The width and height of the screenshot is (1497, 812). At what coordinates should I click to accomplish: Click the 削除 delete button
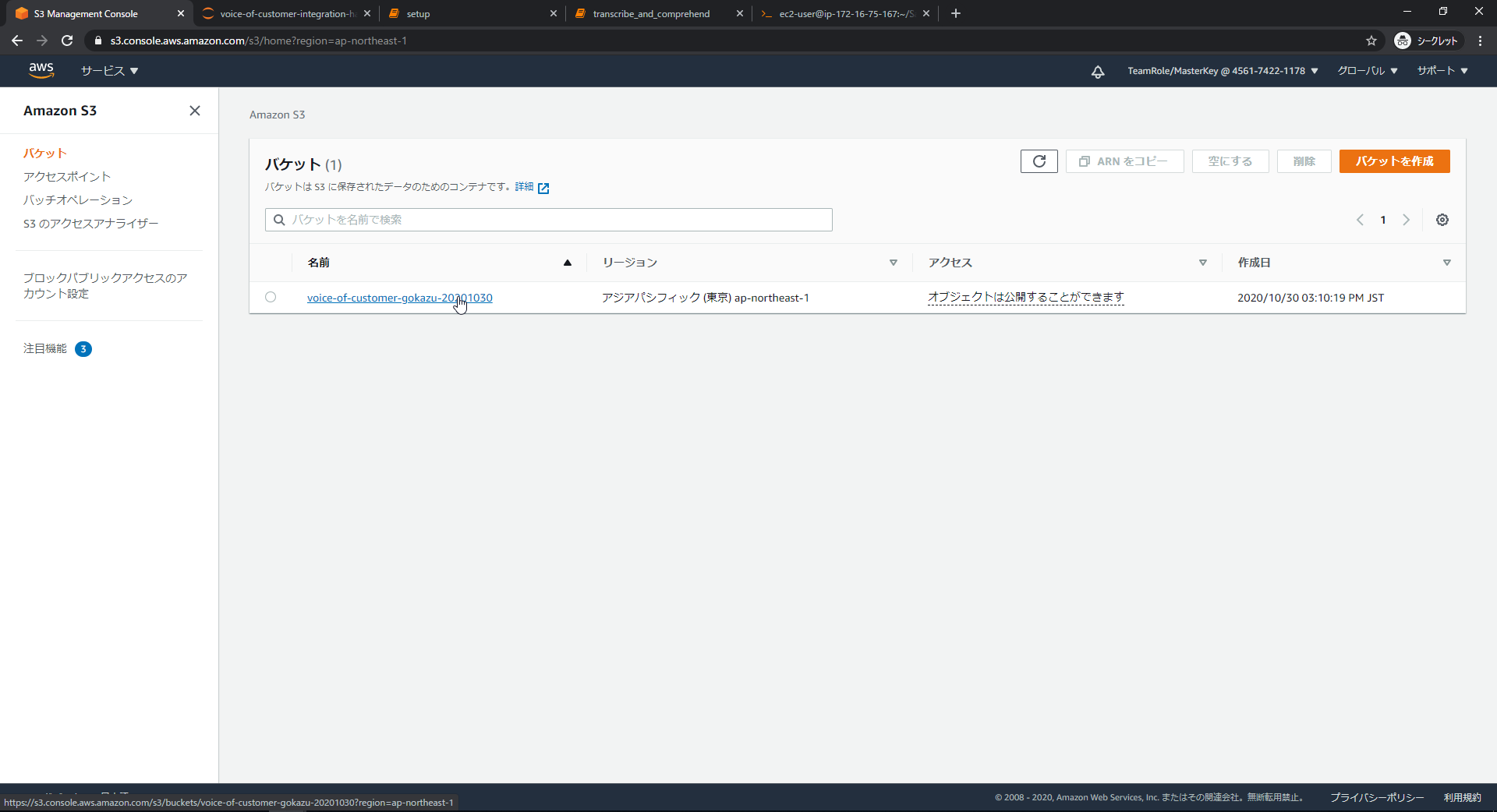(x=1304, y=161)
